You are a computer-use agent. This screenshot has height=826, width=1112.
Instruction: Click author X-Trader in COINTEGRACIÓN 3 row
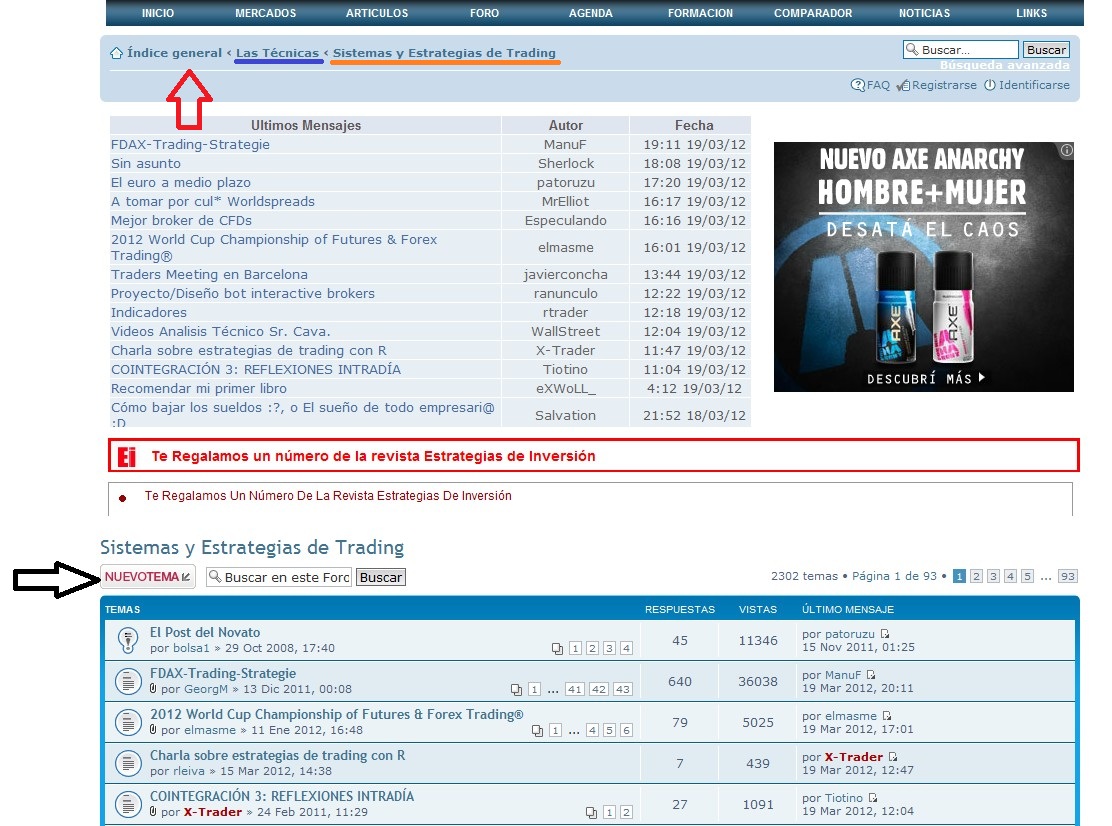click(x=213, y=813)
